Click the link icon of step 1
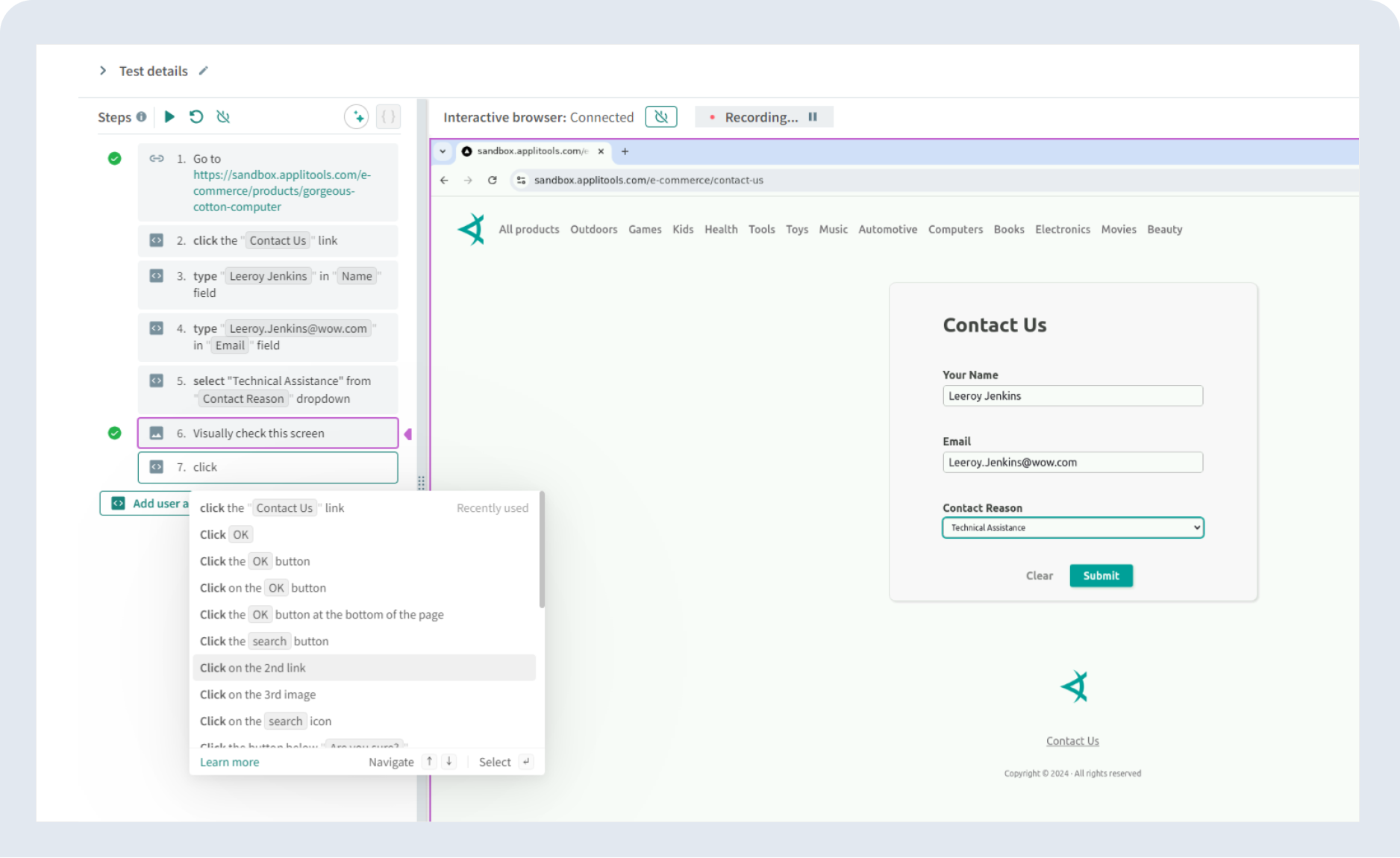1400x858 pixels. [157, 159]
